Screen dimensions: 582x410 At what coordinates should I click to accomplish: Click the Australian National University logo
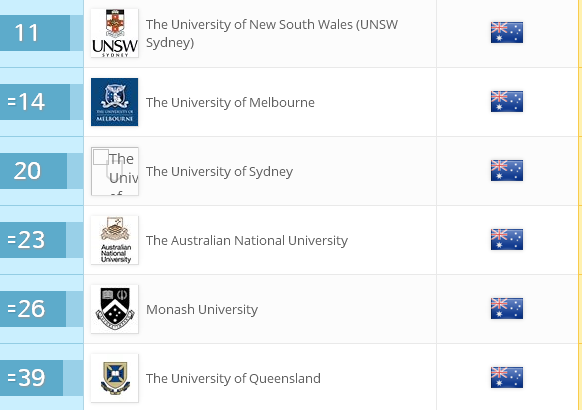(x=115, y=240)
